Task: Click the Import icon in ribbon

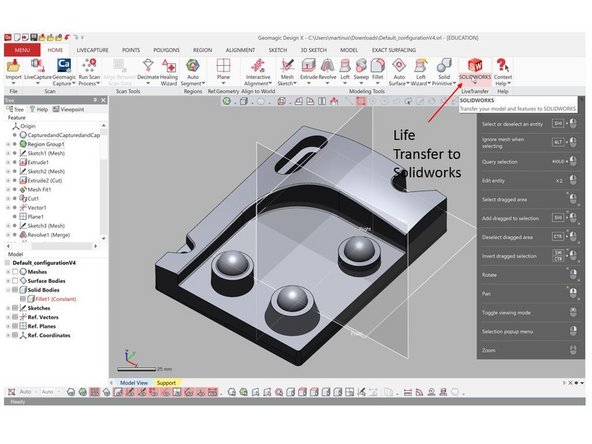Action: click(x=13, y=66)
